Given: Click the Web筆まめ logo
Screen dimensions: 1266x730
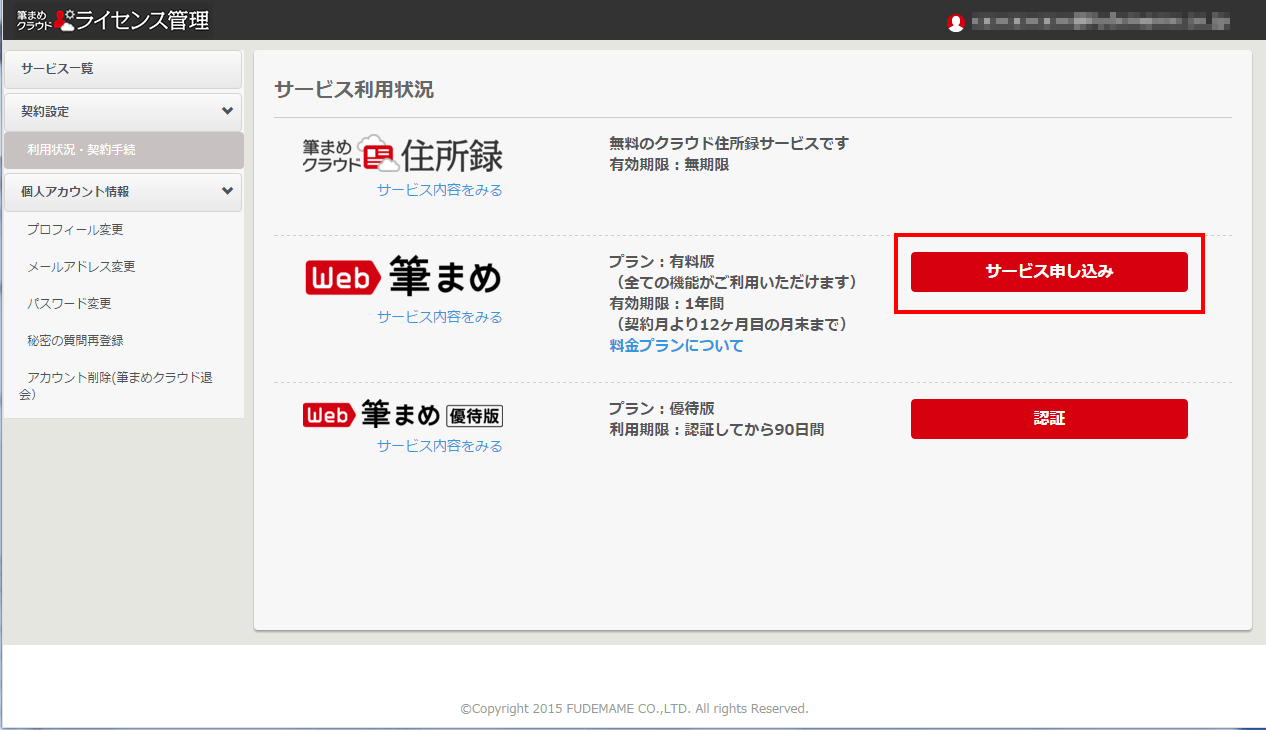Looking at the screenshot, I should tap(403, 277).
